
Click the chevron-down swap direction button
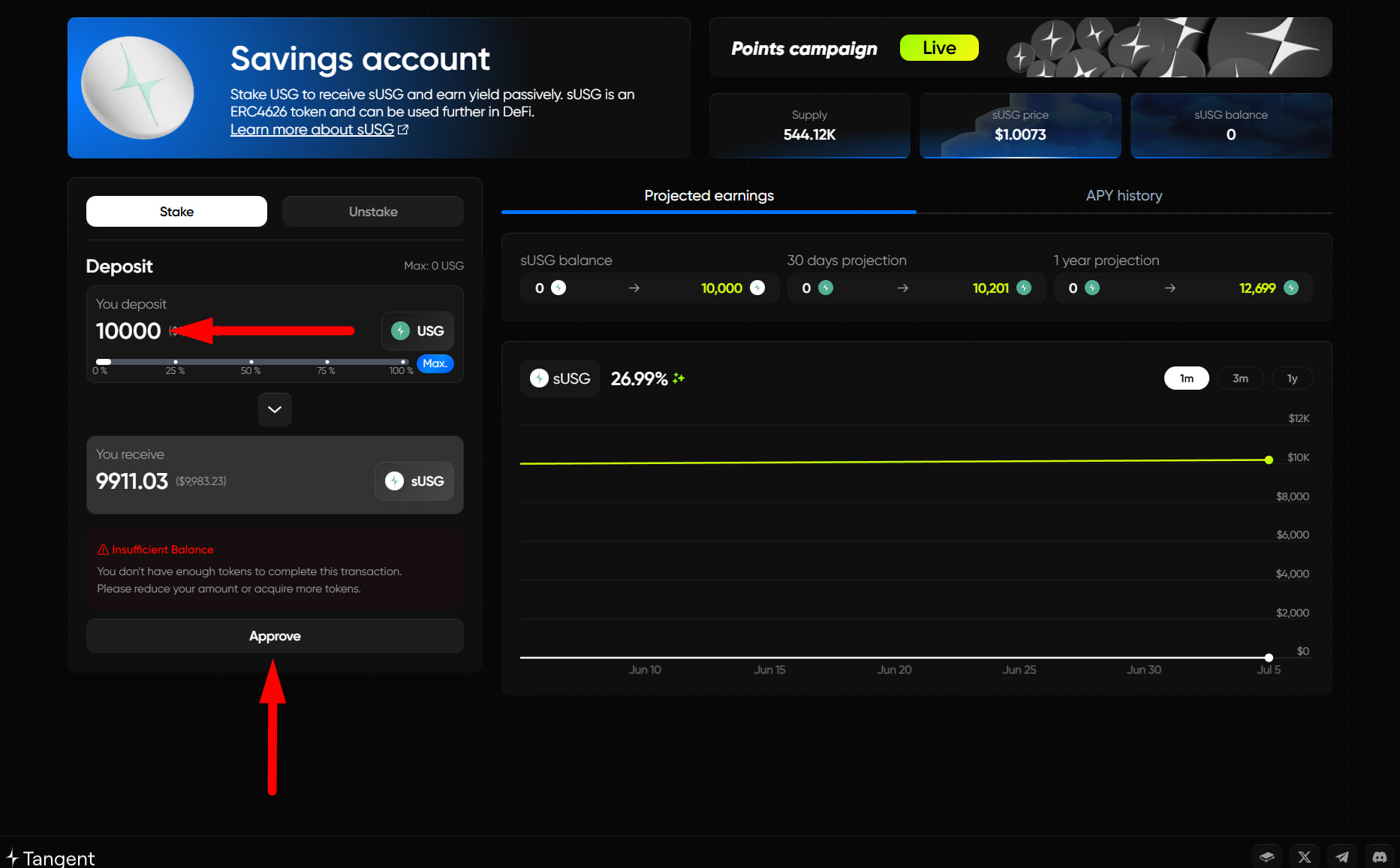275,409
